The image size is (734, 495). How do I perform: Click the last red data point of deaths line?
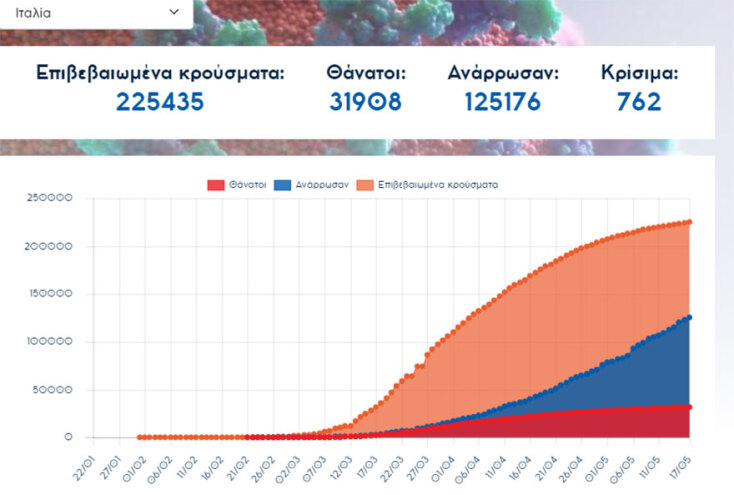[x=689, y=407]
